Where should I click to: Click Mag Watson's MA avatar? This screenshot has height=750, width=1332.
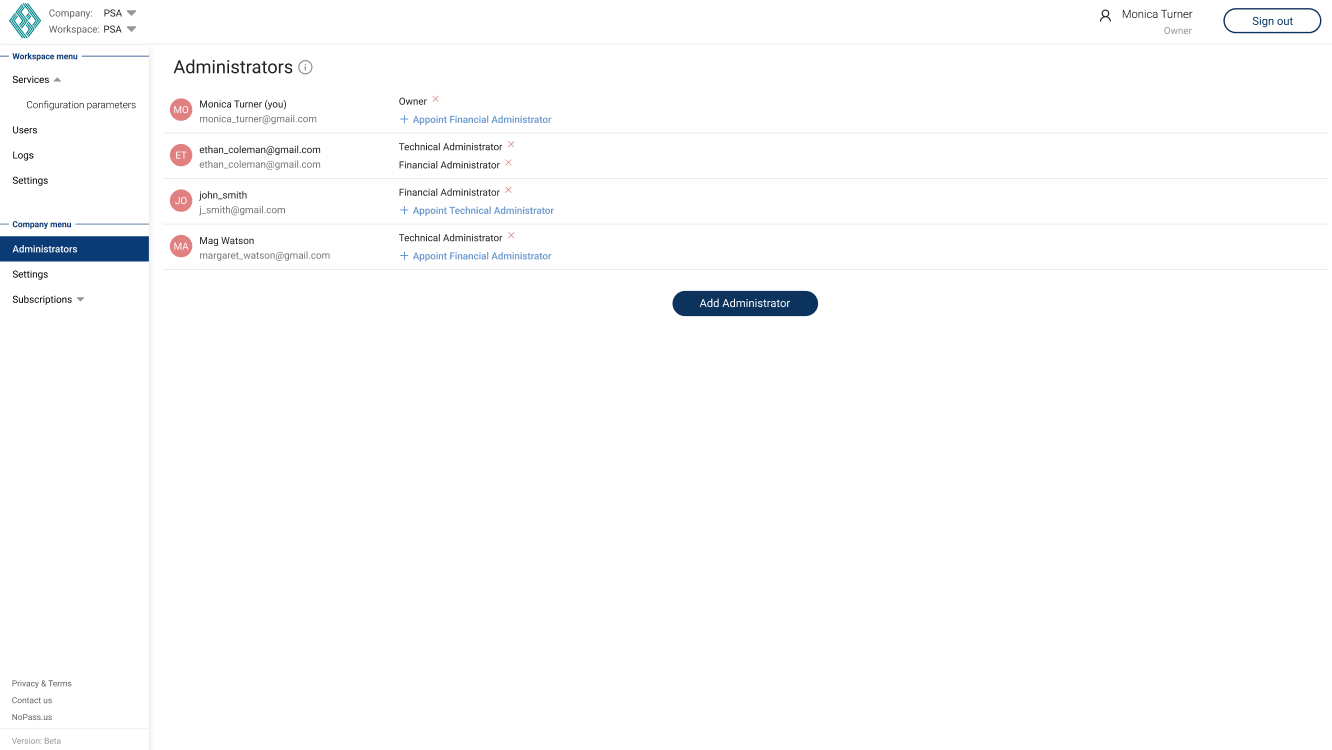coord(181,246)
